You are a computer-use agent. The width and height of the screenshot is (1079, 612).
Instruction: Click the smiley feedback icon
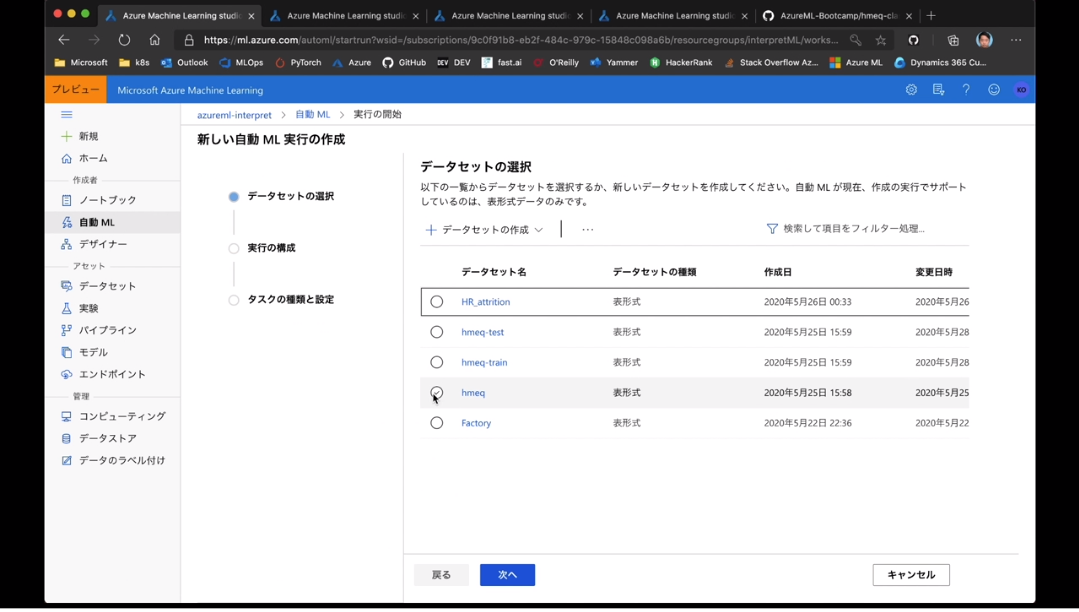pyautogui.click(x=994, y=89)
